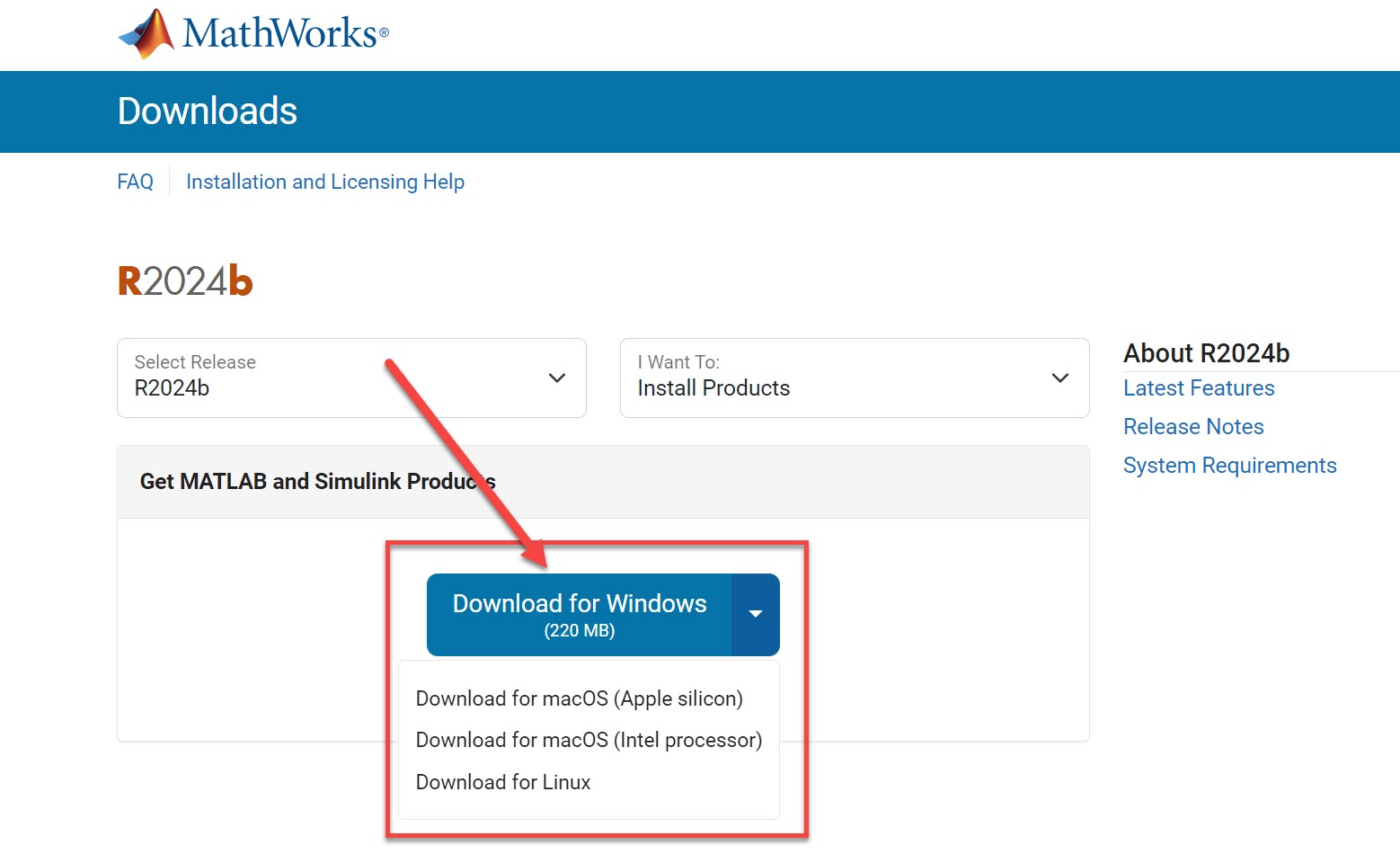The height and width of the screenshot is (854, 1400).
Task: Choose Download for macOS (Apple silicon)
Action: click(x=580, y=698)
